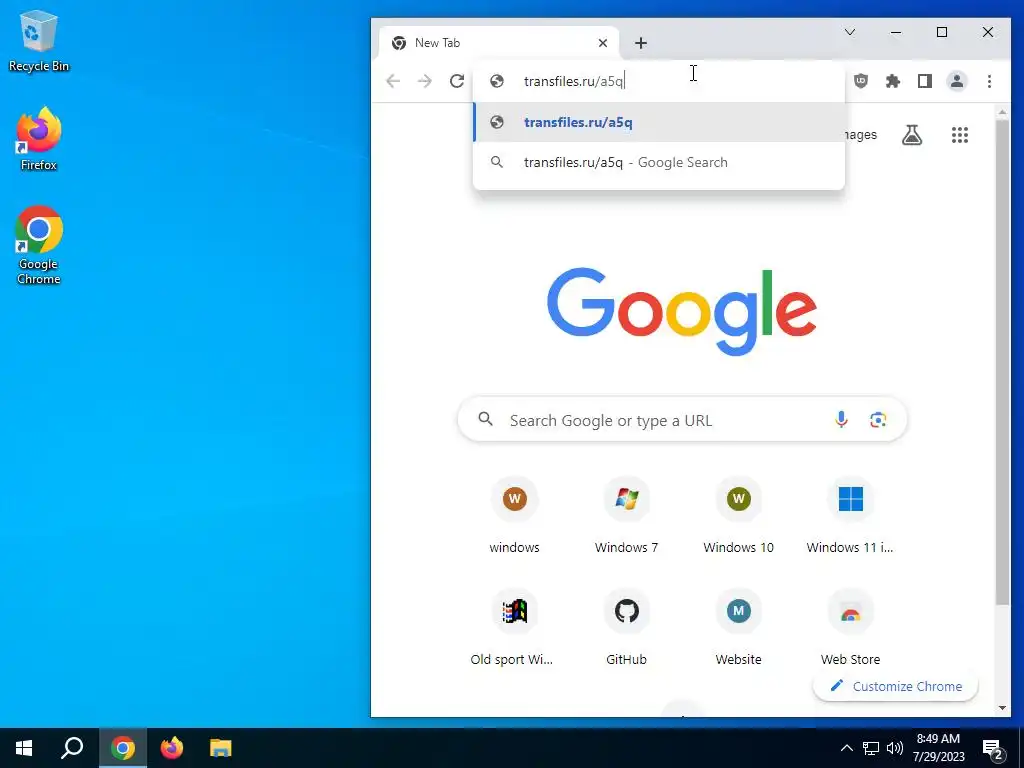Viewport: 1024px width, 768px height.
Task: Click the scrollbar down arrow
Action: click(1002, 709)
